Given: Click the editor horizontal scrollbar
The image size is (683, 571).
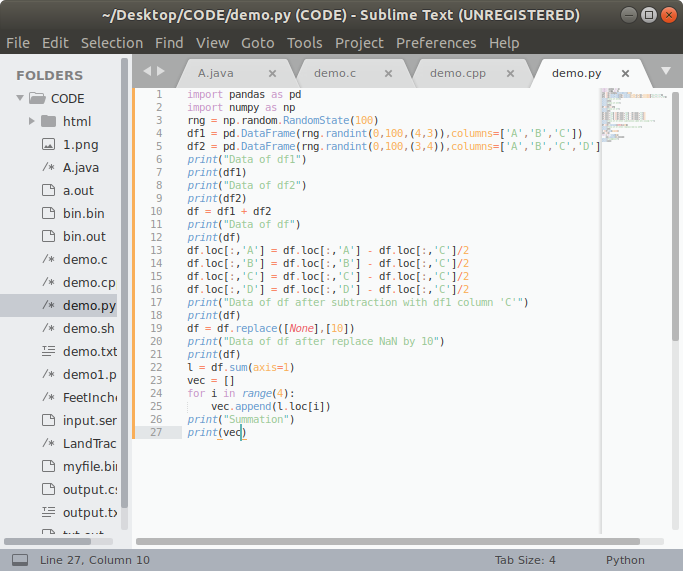Looking at the screenshot, I should 388,541.
